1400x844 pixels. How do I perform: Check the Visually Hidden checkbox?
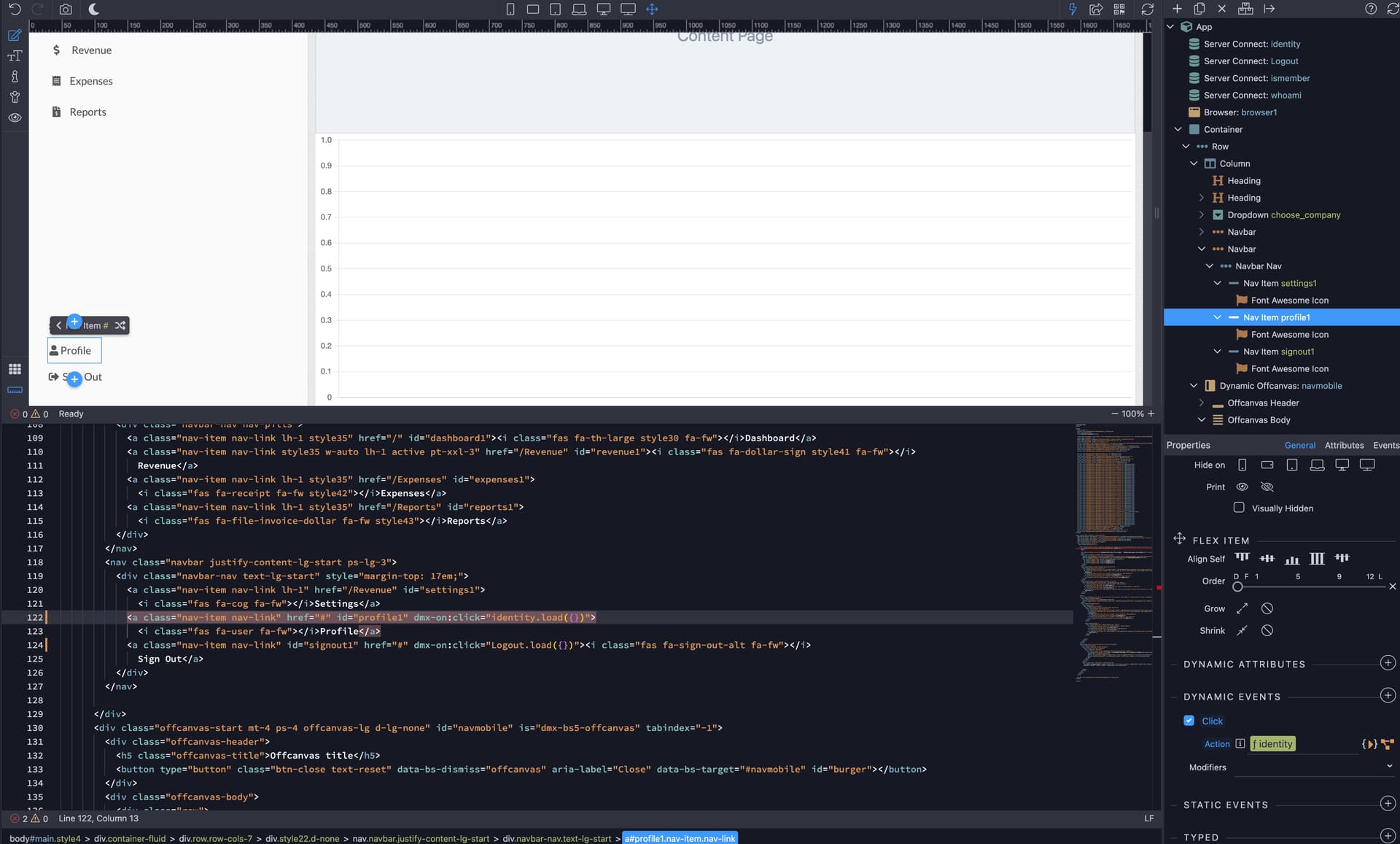(1239, 508)
